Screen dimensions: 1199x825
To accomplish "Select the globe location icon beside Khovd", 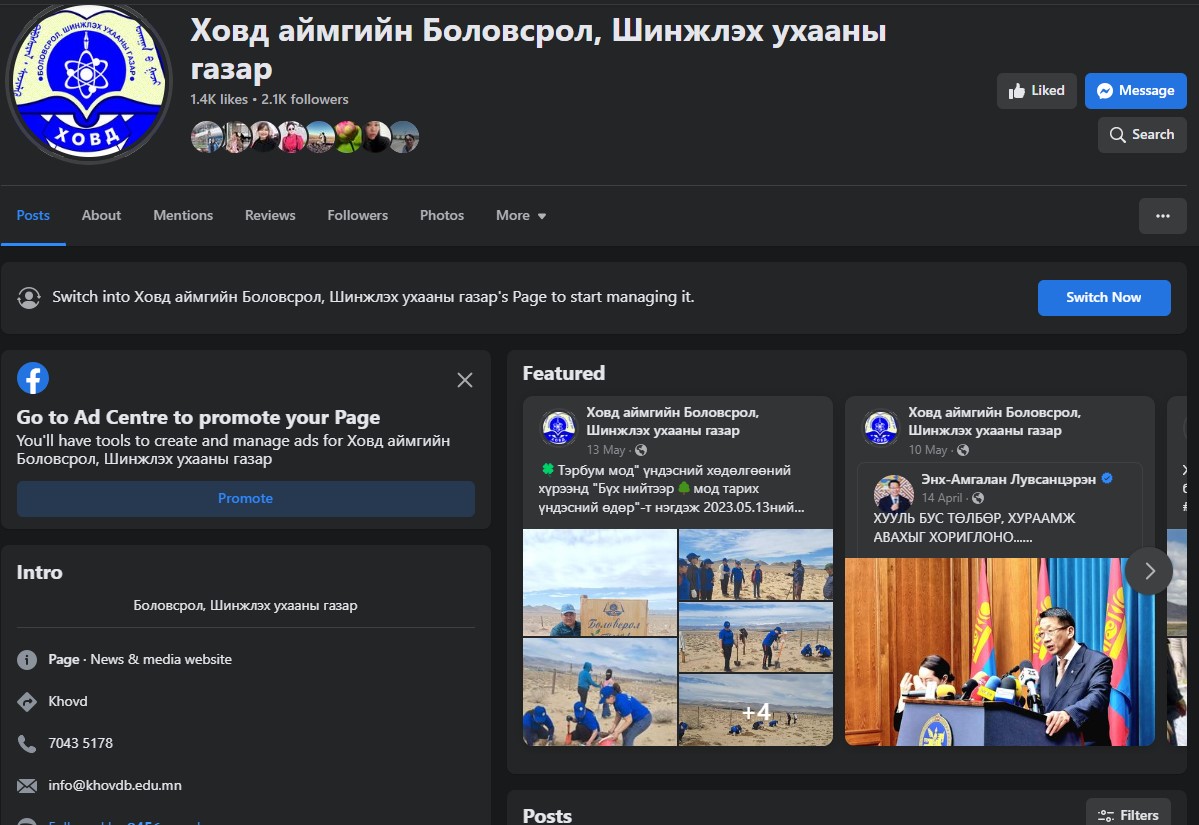I will [x=25, y=701].
